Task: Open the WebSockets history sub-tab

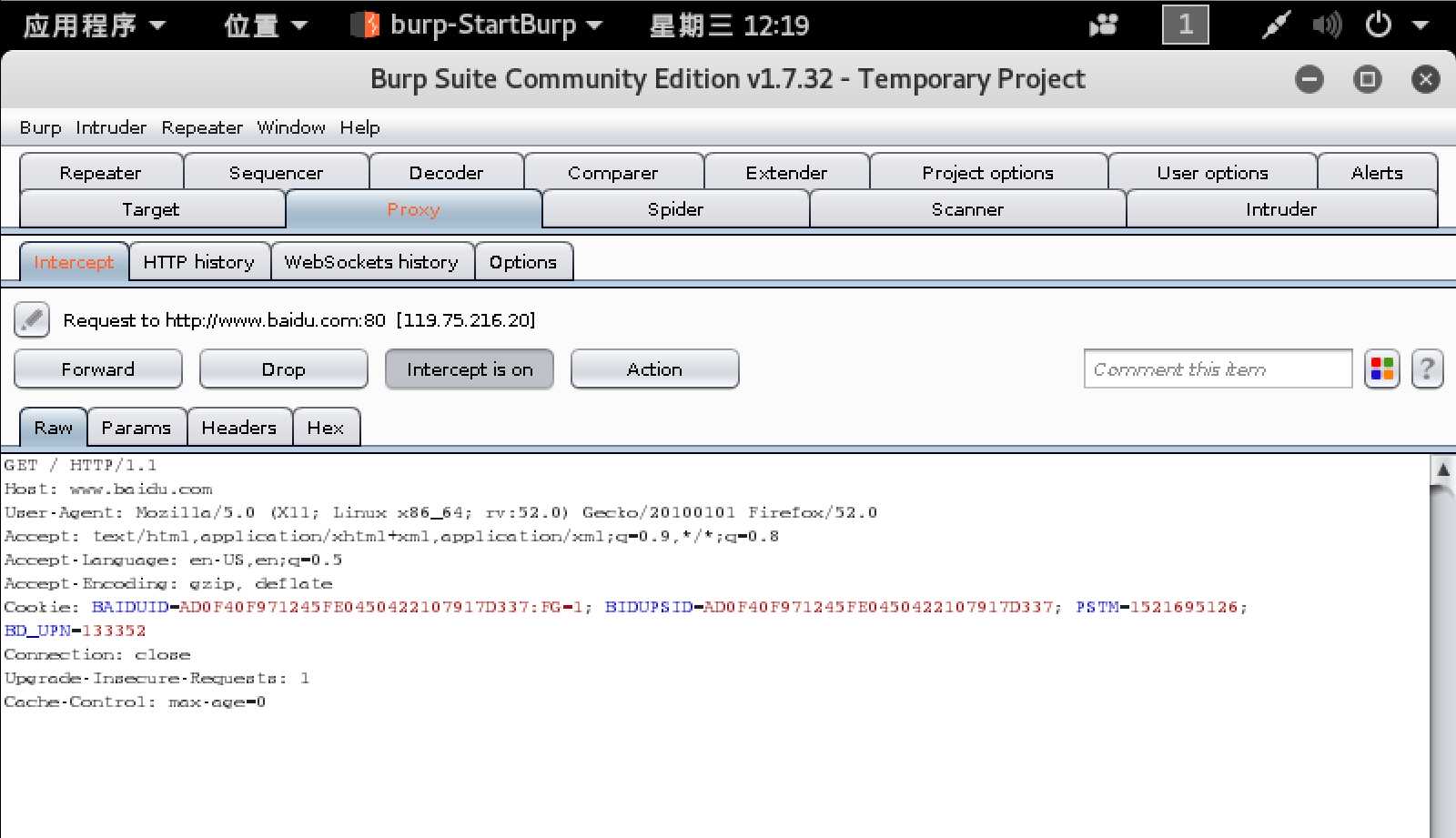Action: [371, 262]
